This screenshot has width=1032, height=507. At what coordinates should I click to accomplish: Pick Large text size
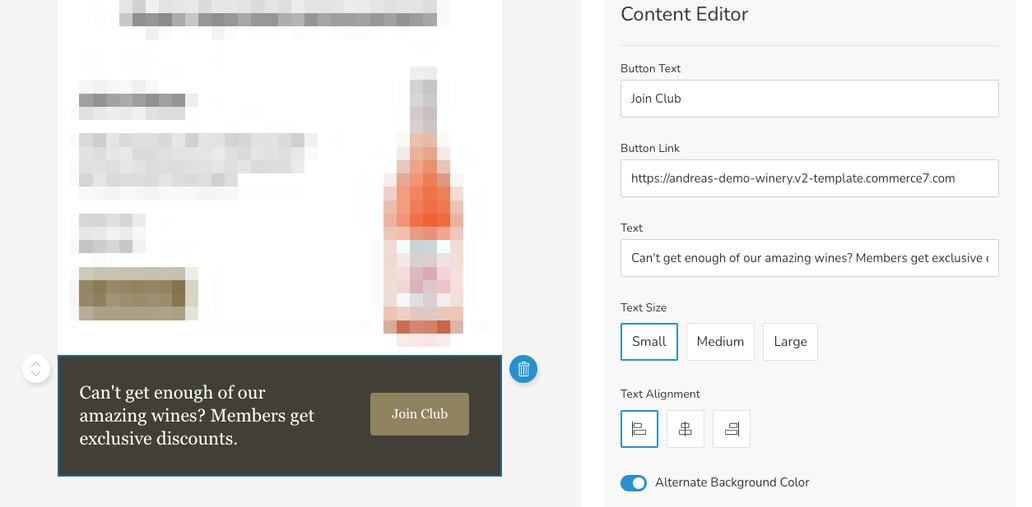tap(790, 341)
